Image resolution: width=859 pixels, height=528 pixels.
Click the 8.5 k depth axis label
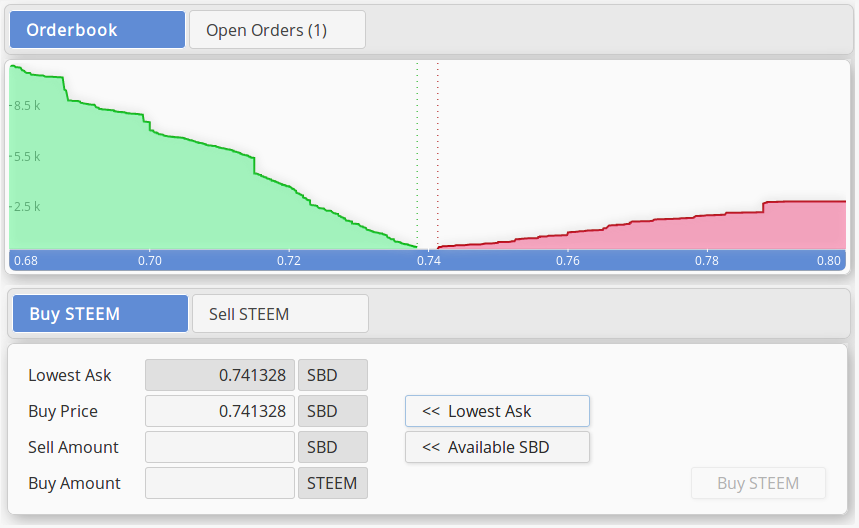[x=27, y=106]
